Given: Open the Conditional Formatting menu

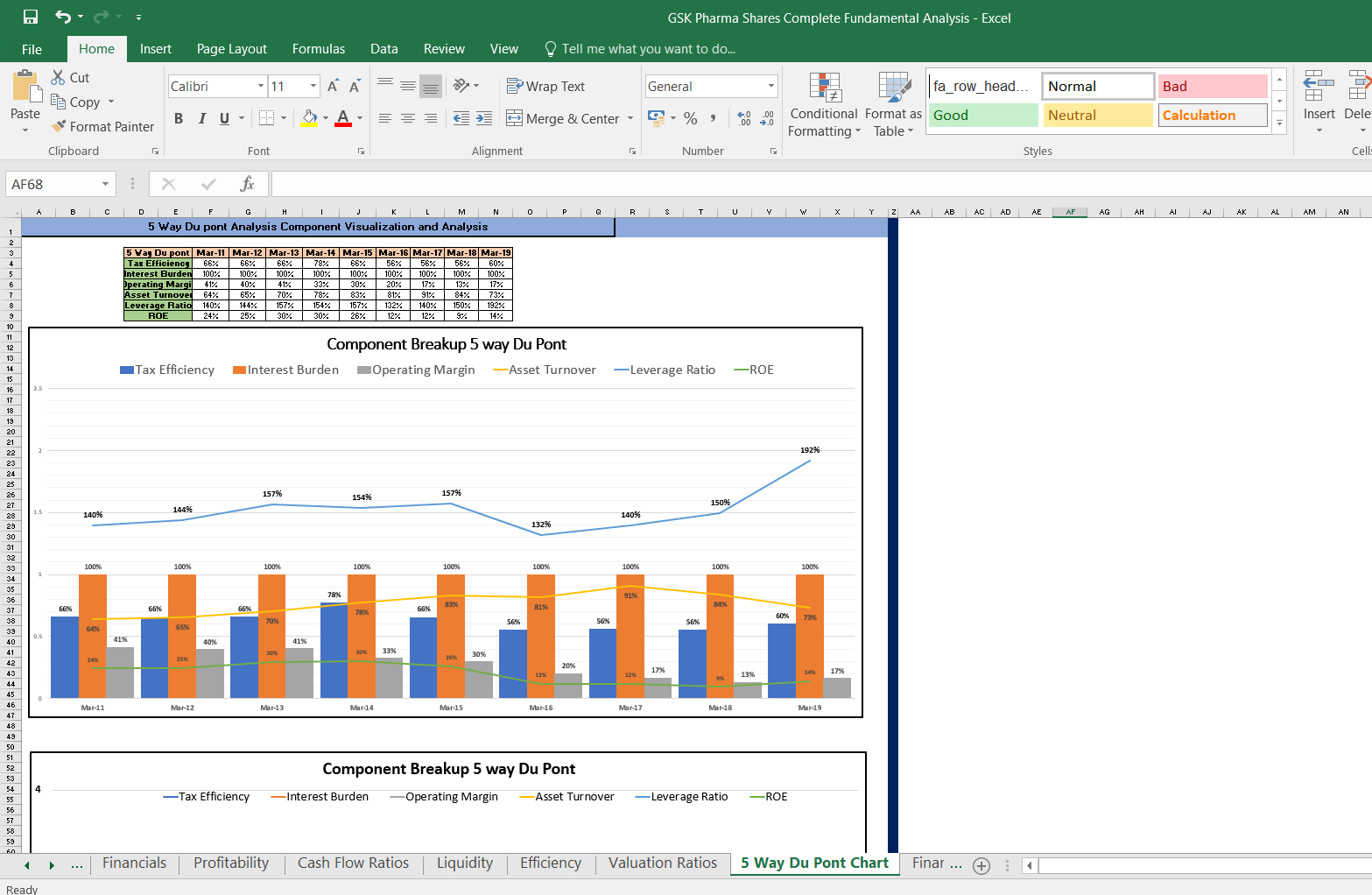Looking at the screenshot, I should pyautogui.click(x=824, y=105).
